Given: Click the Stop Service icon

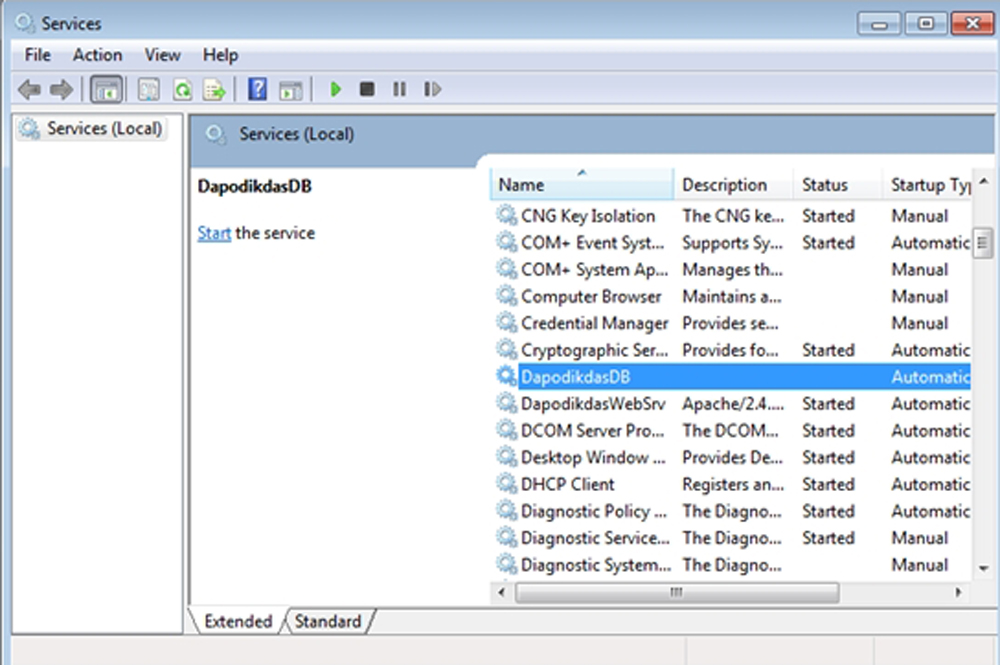Looking at the screenshot, I should (x=367, y=89).
